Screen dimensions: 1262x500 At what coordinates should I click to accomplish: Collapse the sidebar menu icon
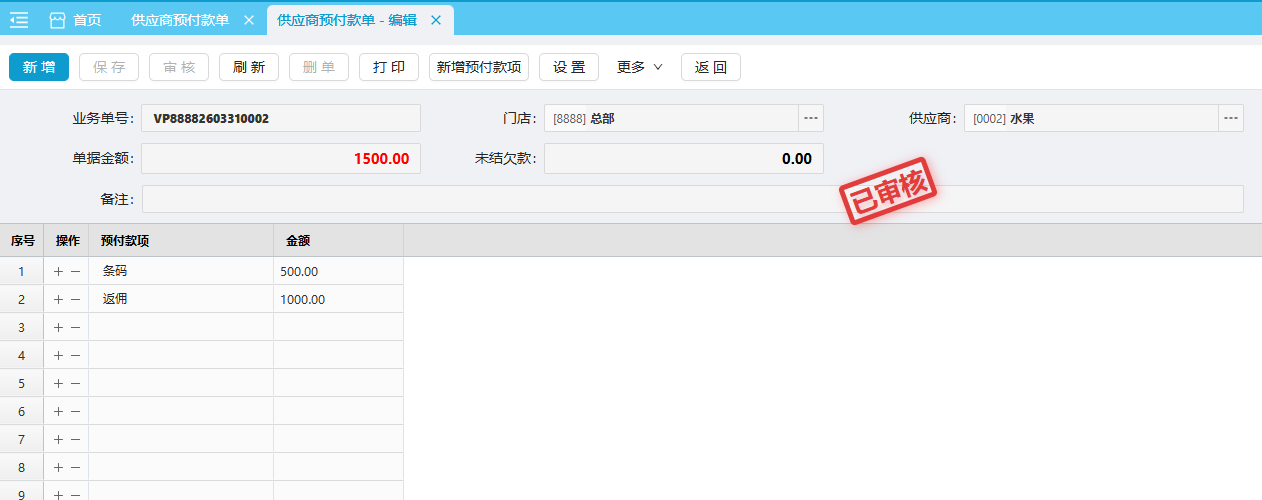(19, 20)
